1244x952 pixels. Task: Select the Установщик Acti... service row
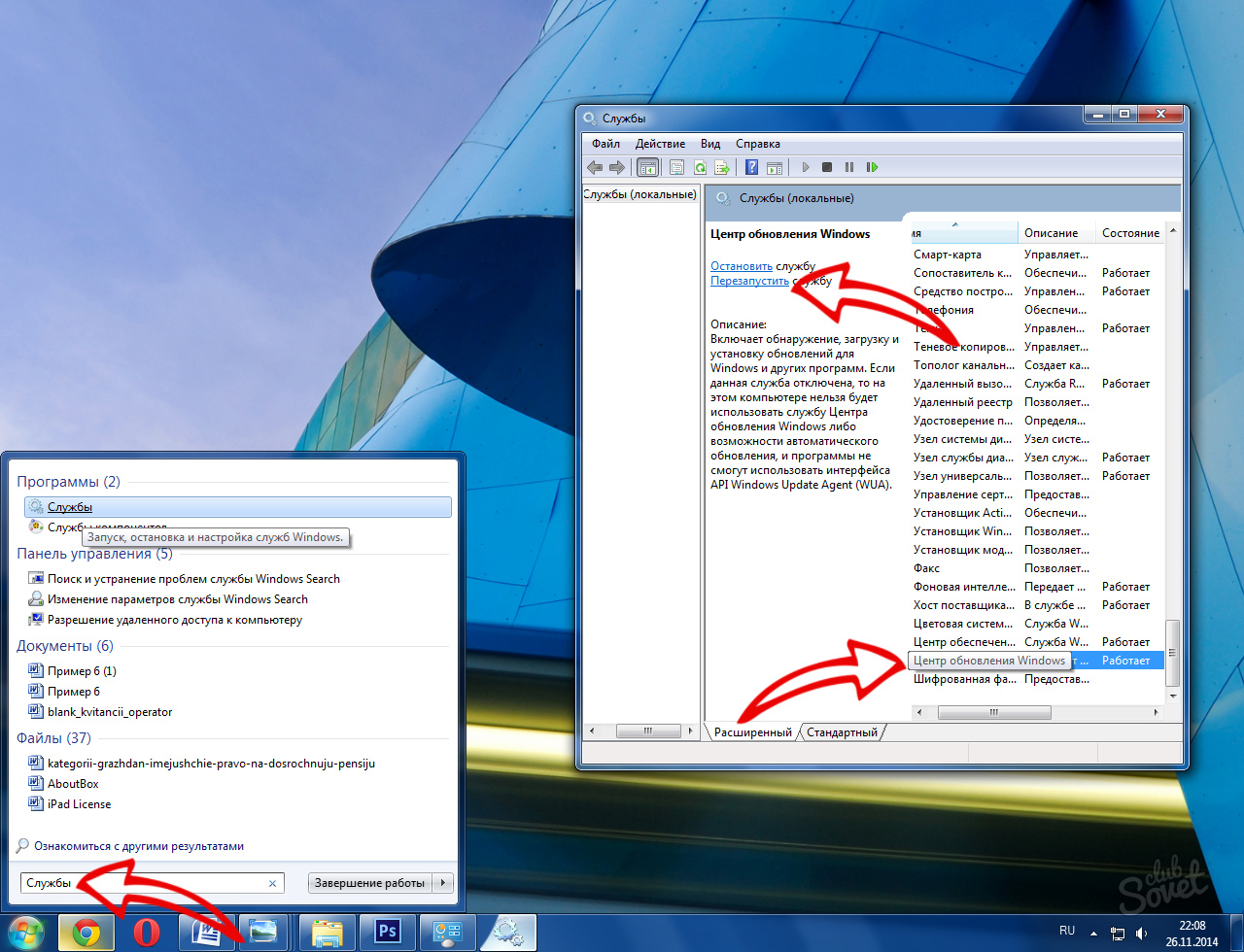pos(1035,513)
